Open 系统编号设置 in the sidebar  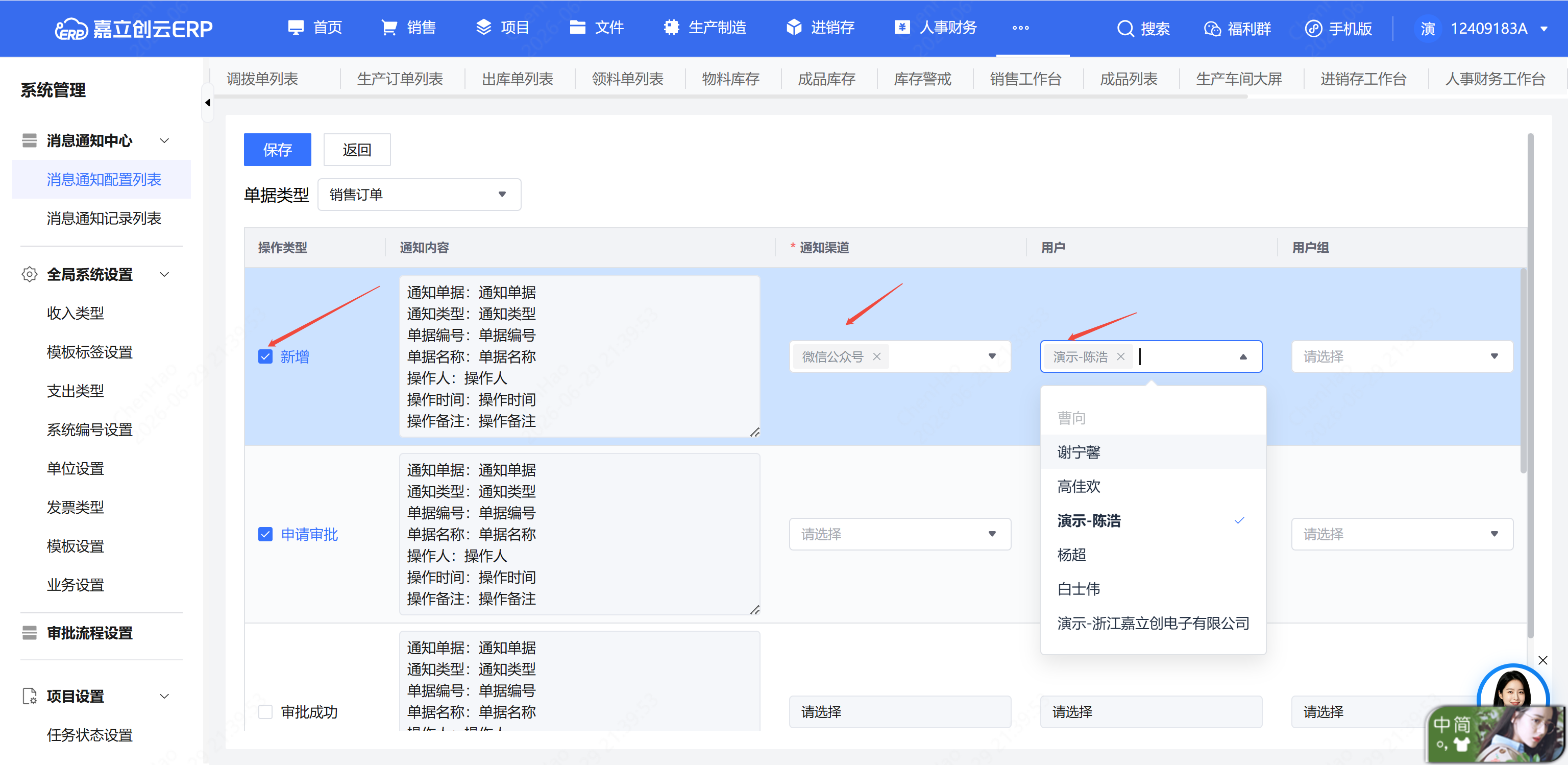coord(89,429)
